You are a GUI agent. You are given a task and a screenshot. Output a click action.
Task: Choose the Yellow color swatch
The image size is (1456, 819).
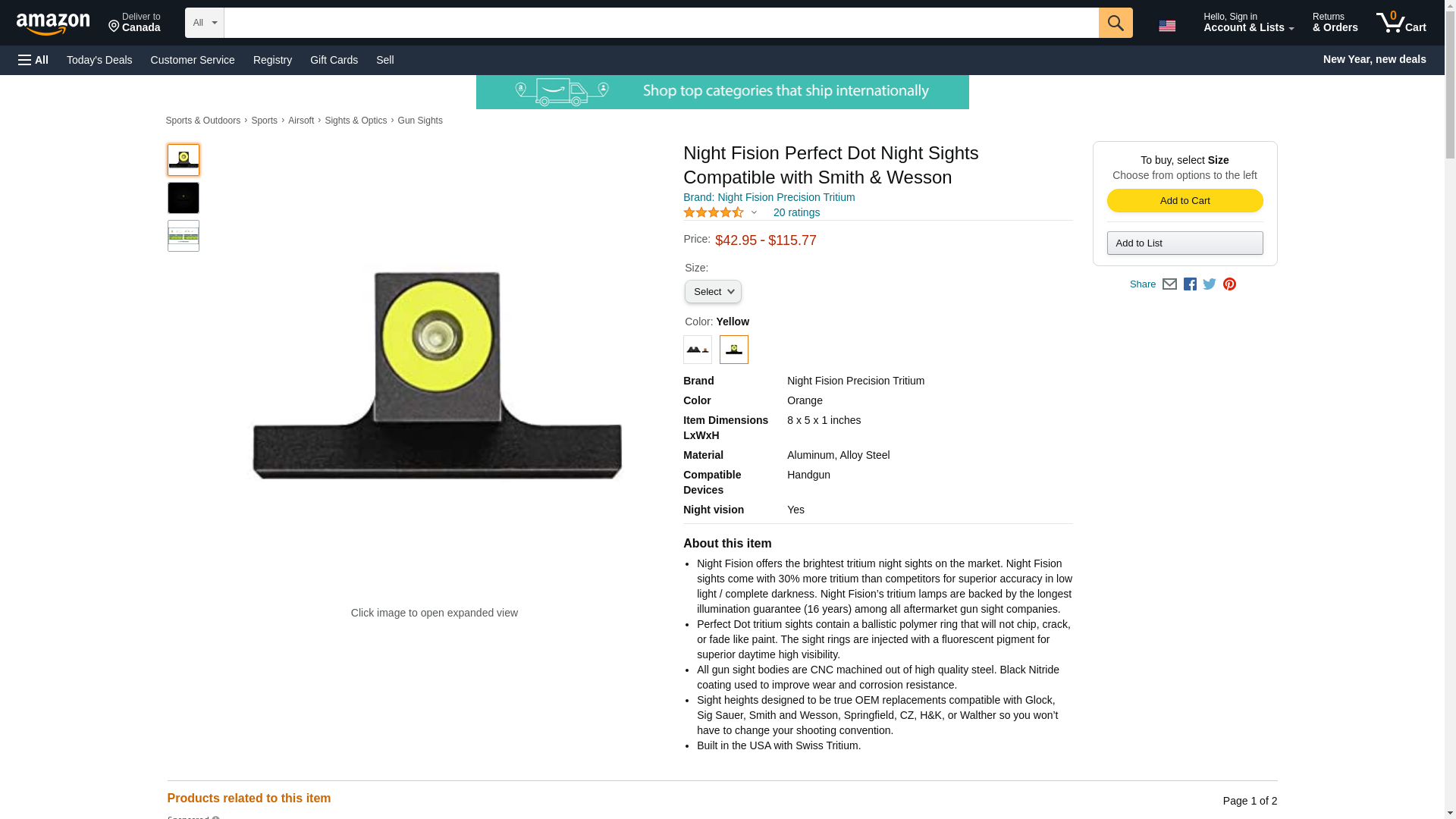pyautogui.click(x=733, y=350)
